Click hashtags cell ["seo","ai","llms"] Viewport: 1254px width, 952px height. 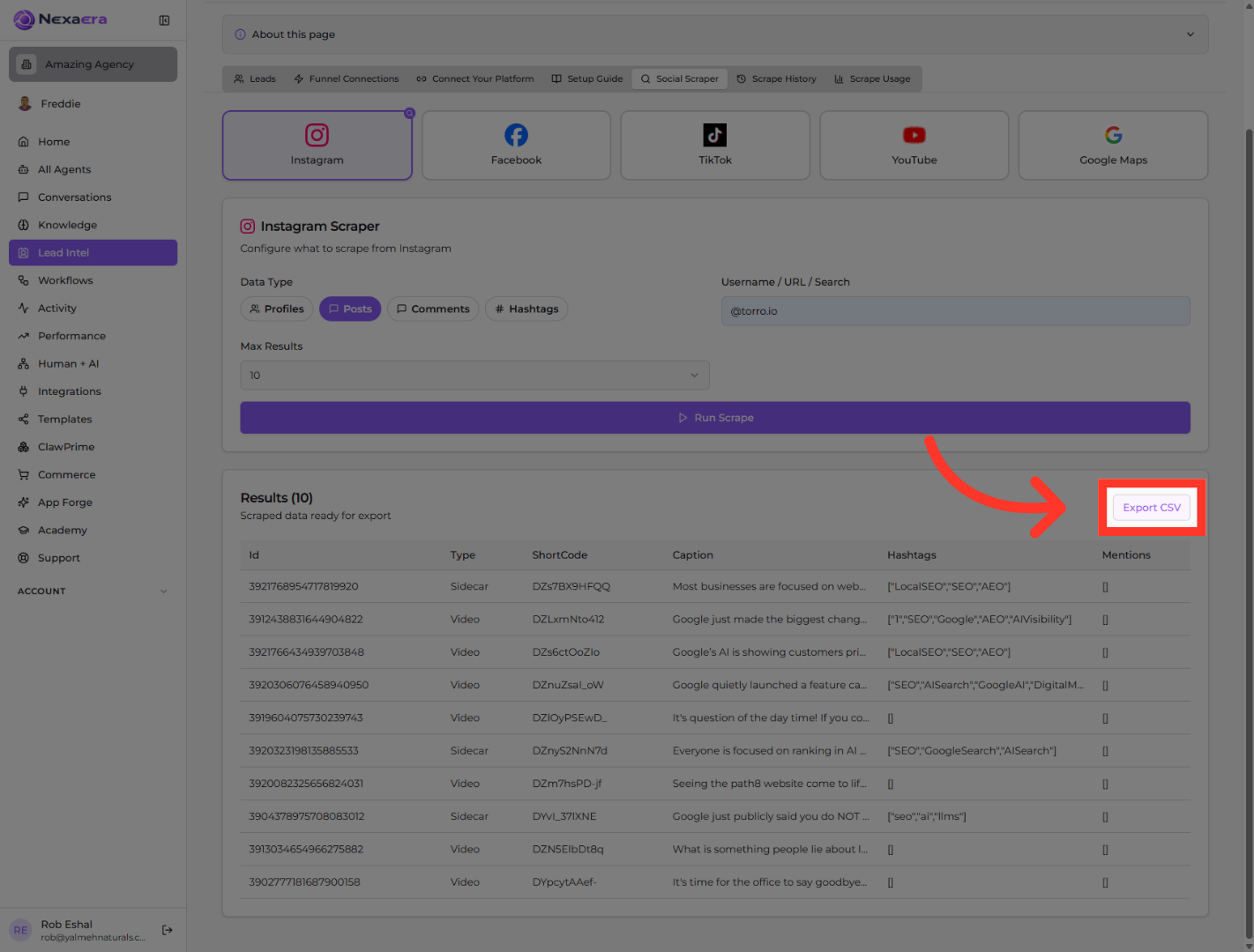(927, 817)
